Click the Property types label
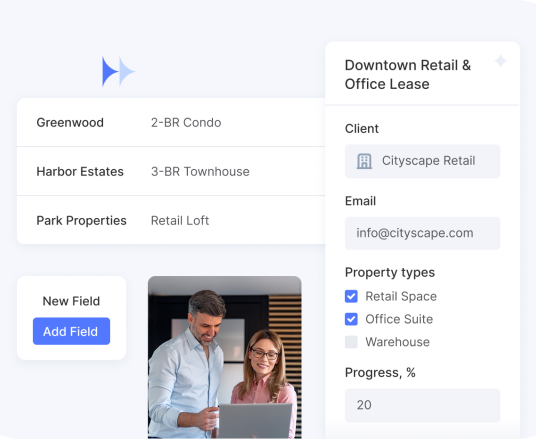Viewport: 536px width, 439px height. click(x=390, y=272)
